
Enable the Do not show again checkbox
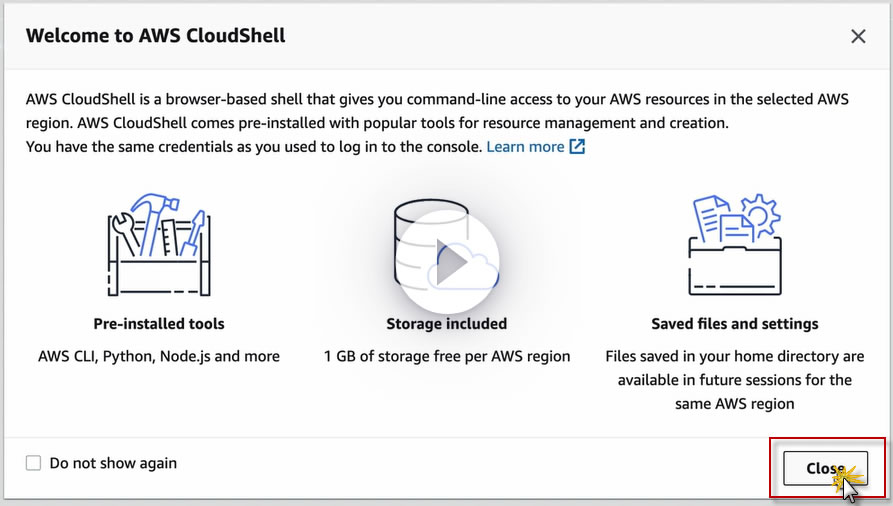34,463
